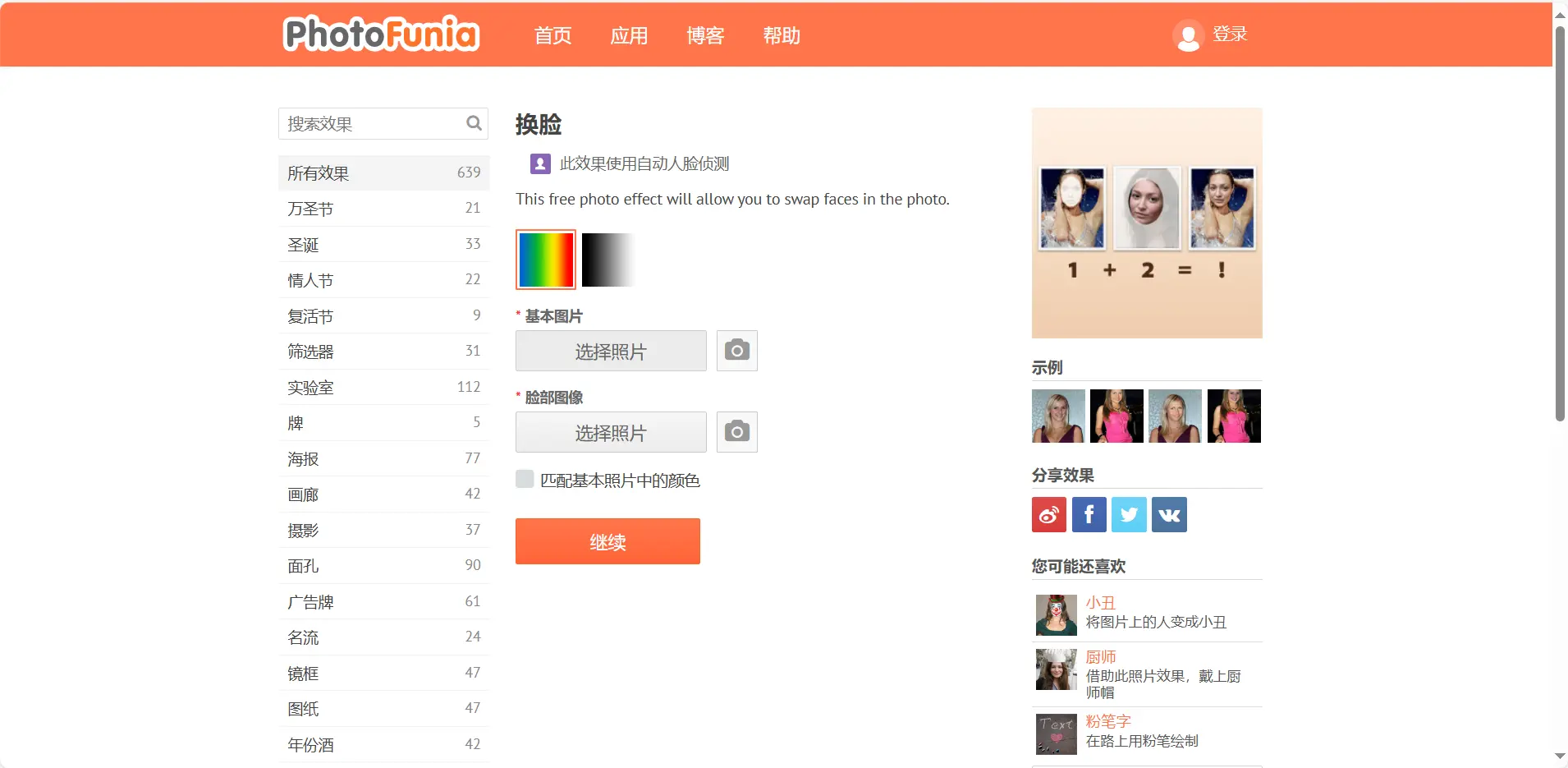Open camera for the face image (脸部图像)
This screenshot has width=1568, height=768.
736,432
